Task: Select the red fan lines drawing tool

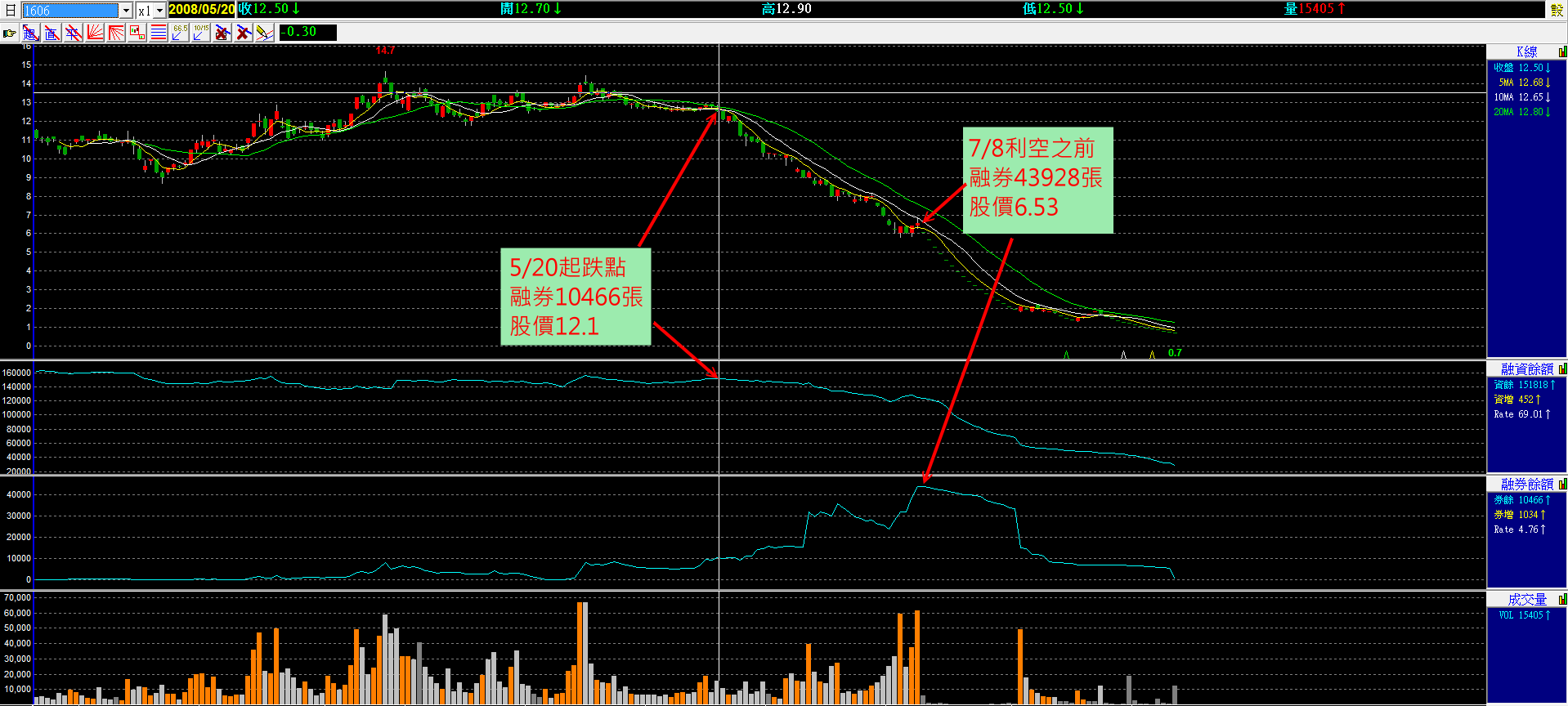Action: coord(95,33)
